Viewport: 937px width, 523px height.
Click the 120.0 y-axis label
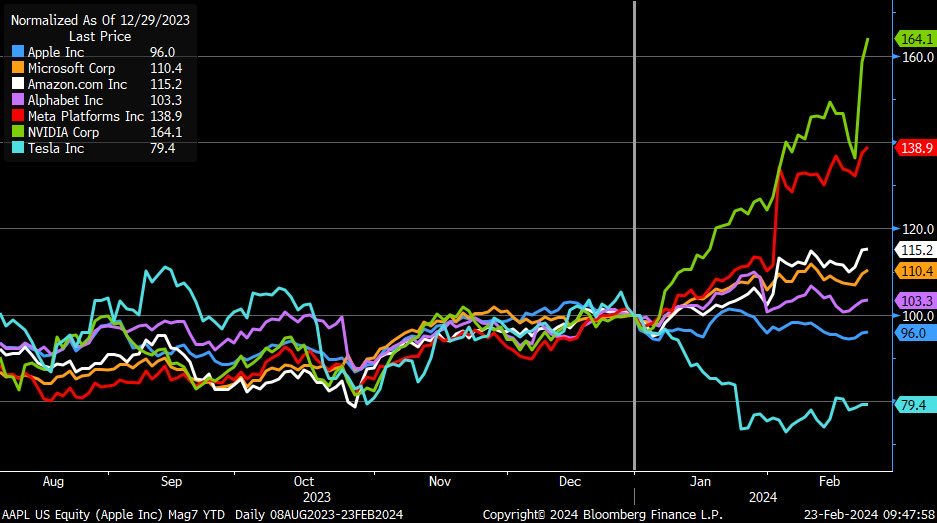pyautogui.click(x=917, y=229)
